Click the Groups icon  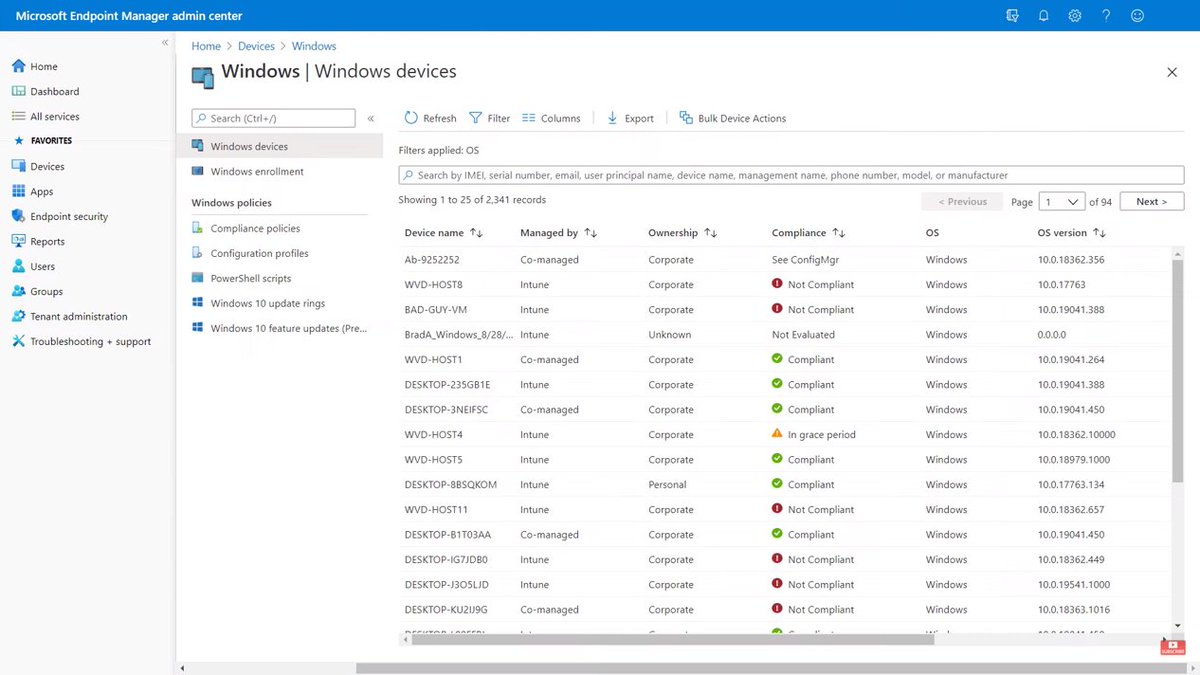click(x=18, y=291)
